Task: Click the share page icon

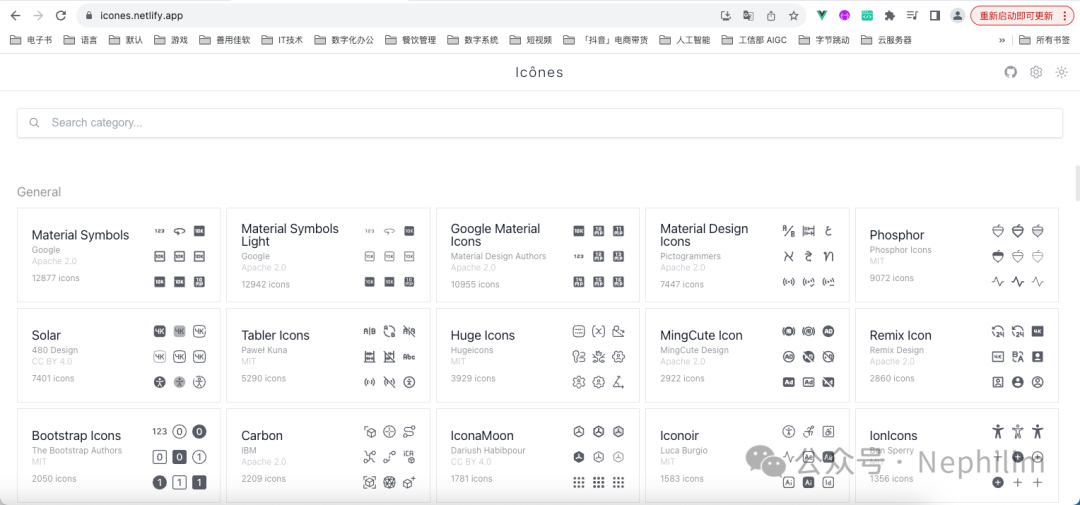Action: coord(771,15)
